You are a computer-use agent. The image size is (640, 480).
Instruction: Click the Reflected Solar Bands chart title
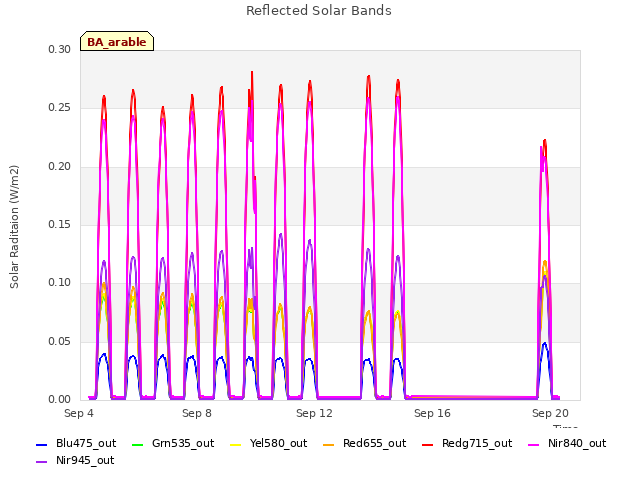click(319, 11)
